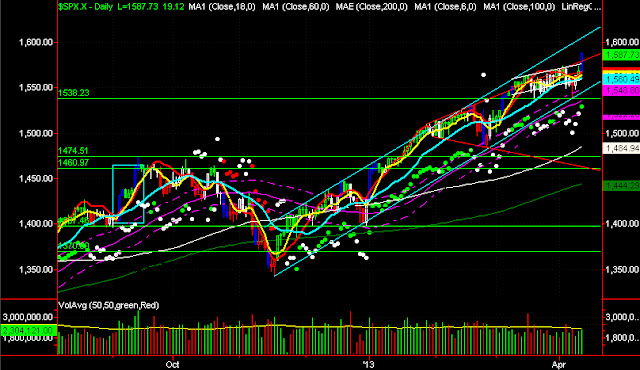Click the cyan 1,560.49 price tag
This screenshot has width=640, height=370.
(x=622, y=79)
